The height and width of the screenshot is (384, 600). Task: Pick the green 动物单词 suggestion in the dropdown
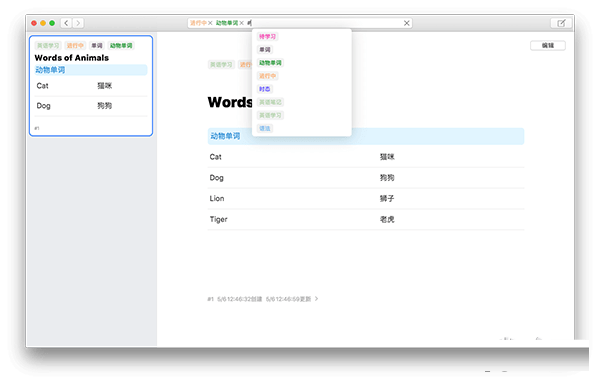[x=270, y=63]
